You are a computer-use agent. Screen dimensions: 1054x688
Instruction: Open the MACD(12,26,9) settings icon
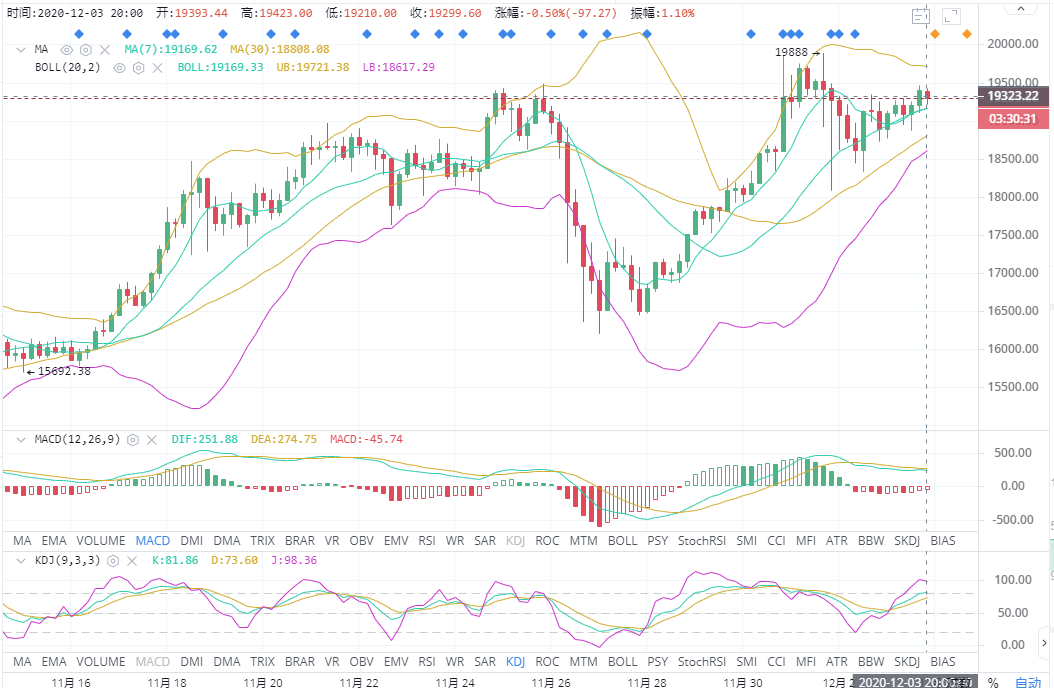click(x=132, y=439)
